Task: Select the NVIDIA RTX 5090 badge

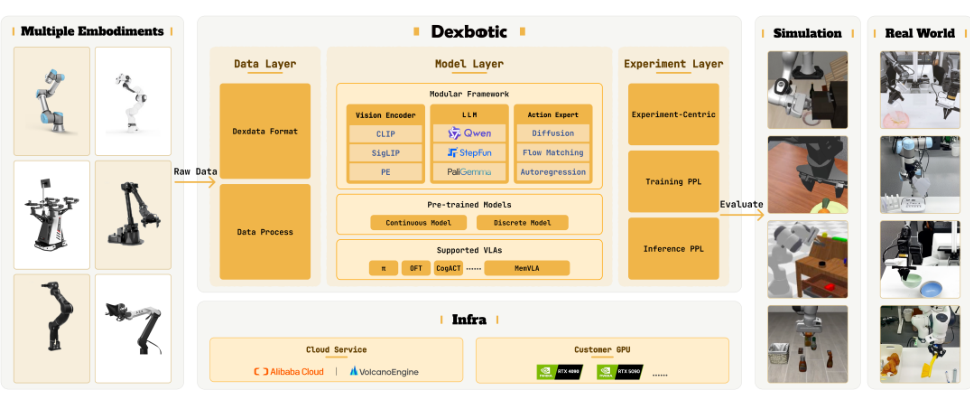Action: pyautogui.click(x=620, y=372)
